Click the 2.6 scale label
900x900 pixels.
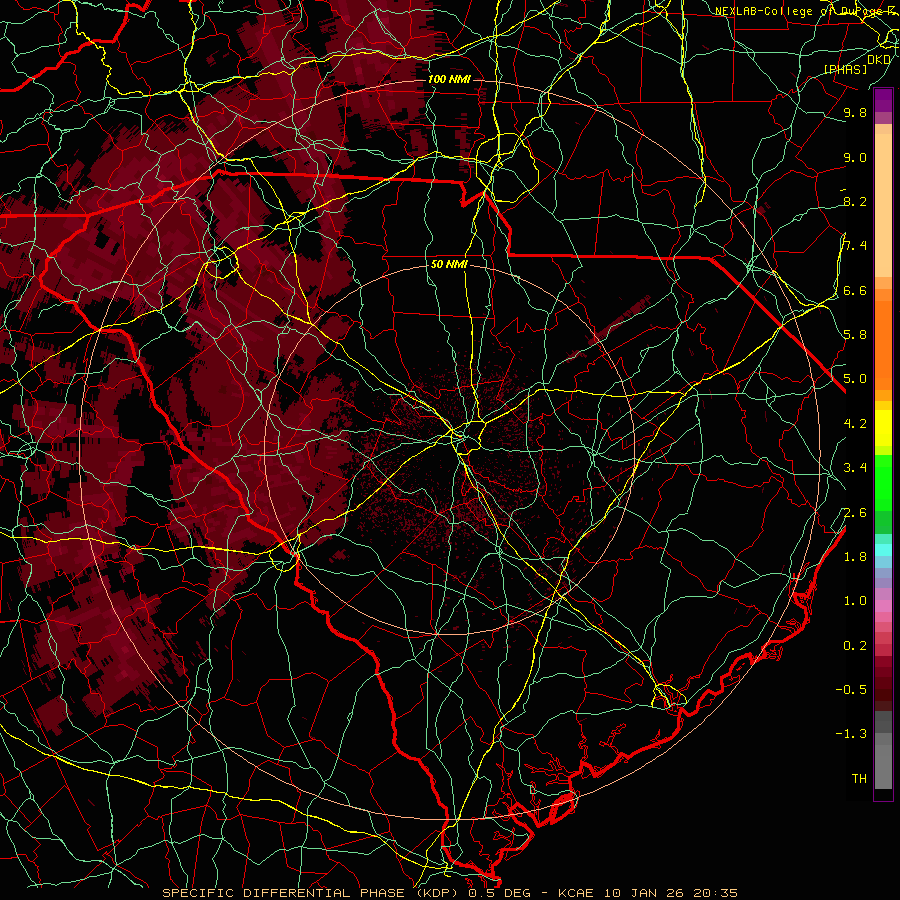coord(855,512)
